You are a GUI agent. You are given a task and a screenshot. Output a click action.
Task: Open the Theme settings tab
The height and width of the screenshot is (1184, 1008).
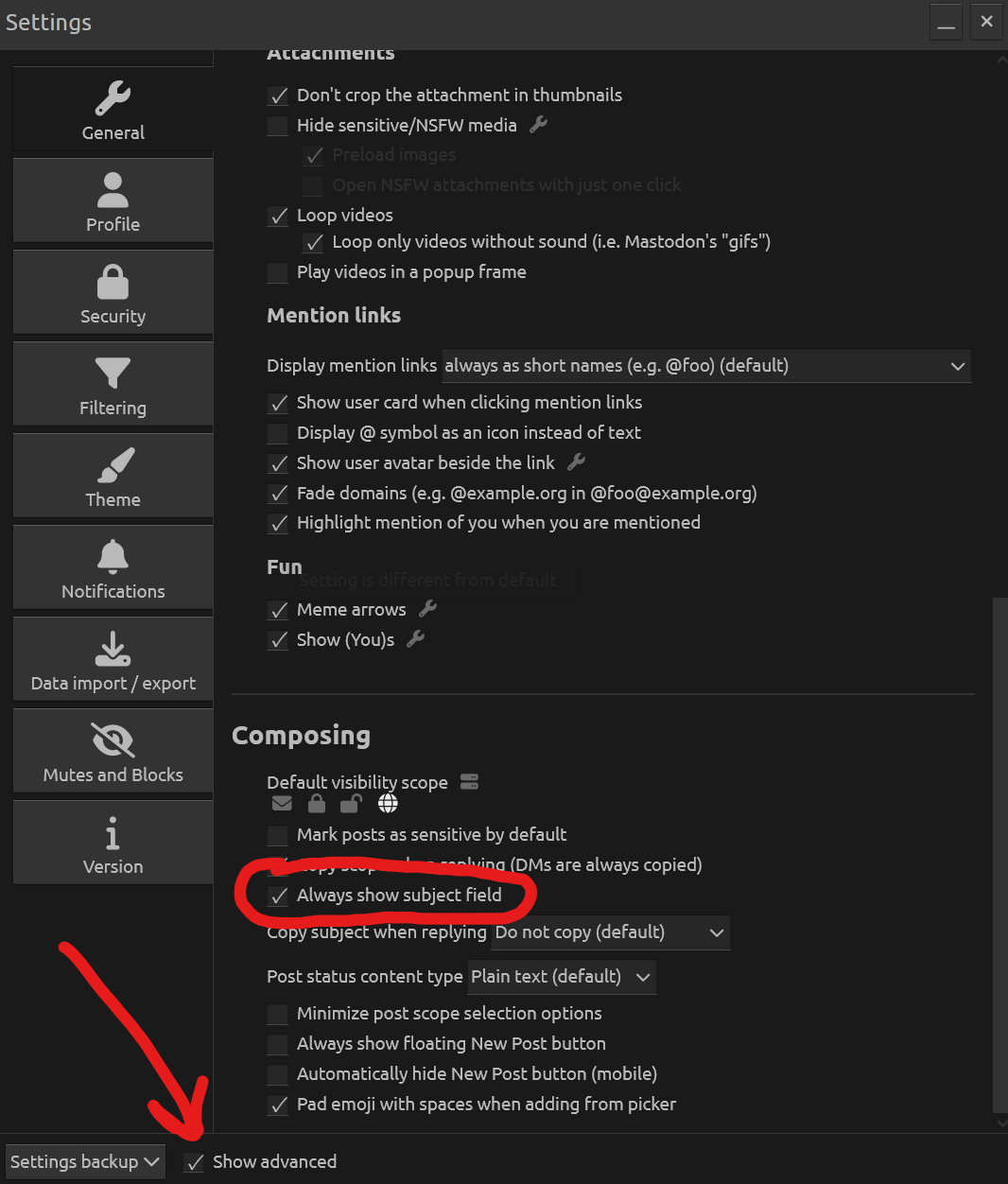[113, 476]
